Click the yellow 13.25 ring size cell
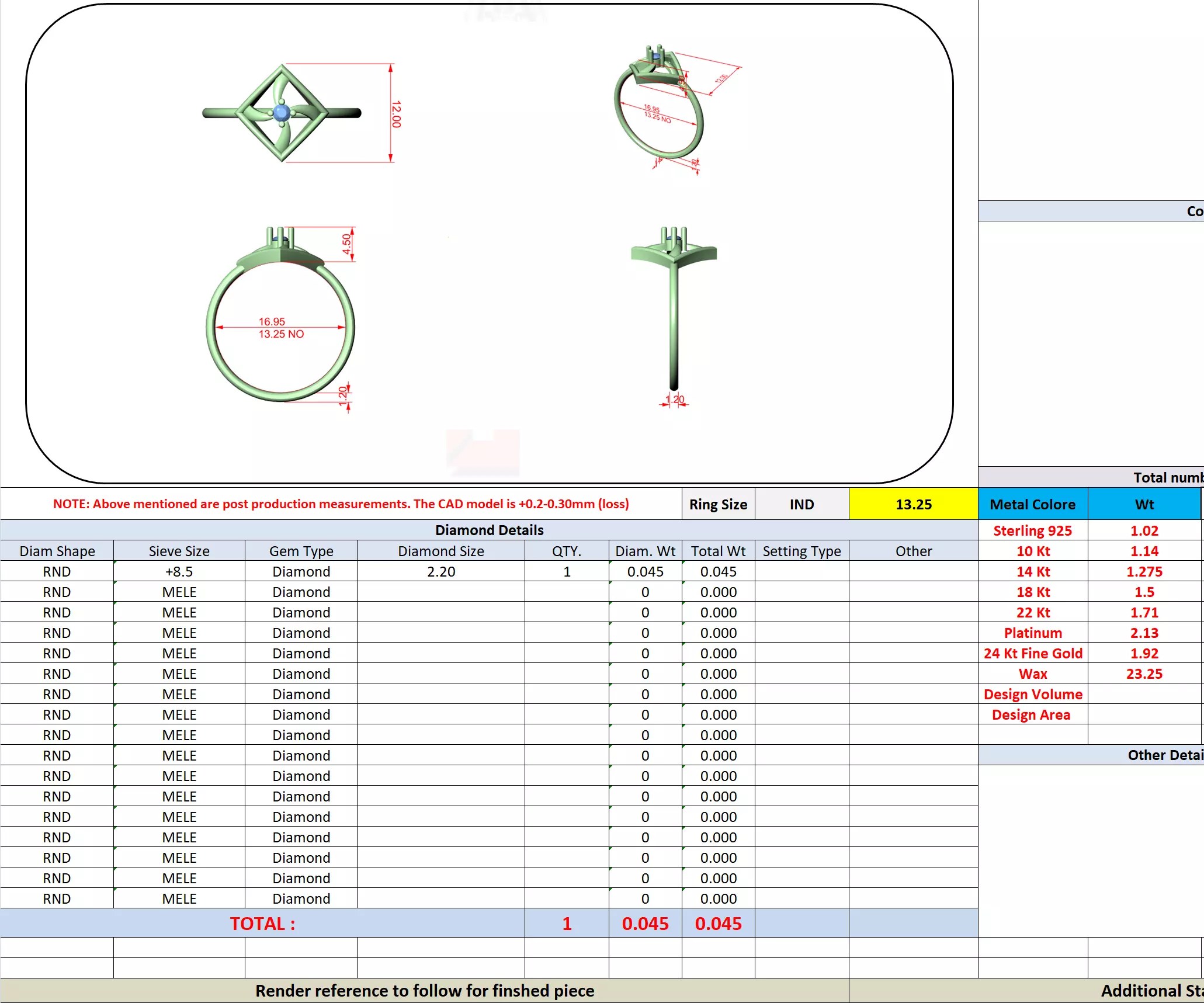This screenshot has width=1204, height=1003. point(913,504)
